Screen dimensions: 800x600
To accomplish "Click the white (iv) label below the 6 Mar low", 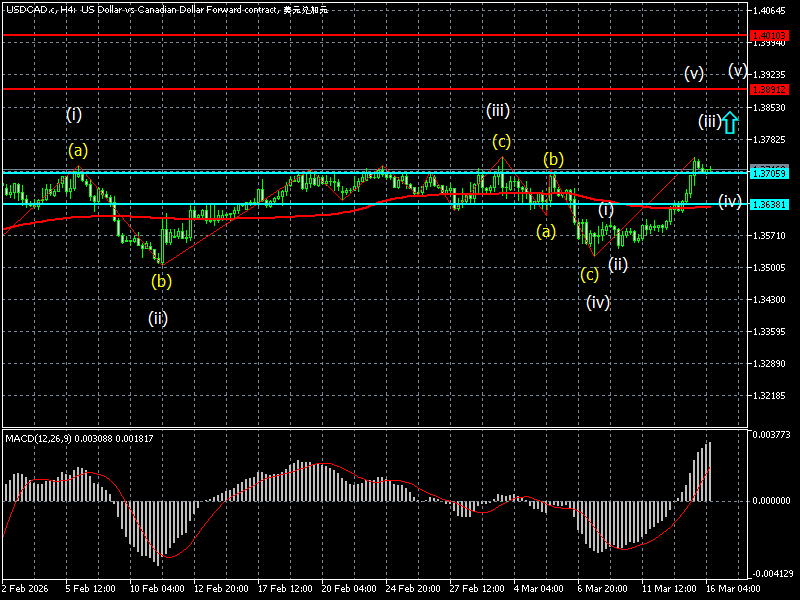I will tap(597, 303).
